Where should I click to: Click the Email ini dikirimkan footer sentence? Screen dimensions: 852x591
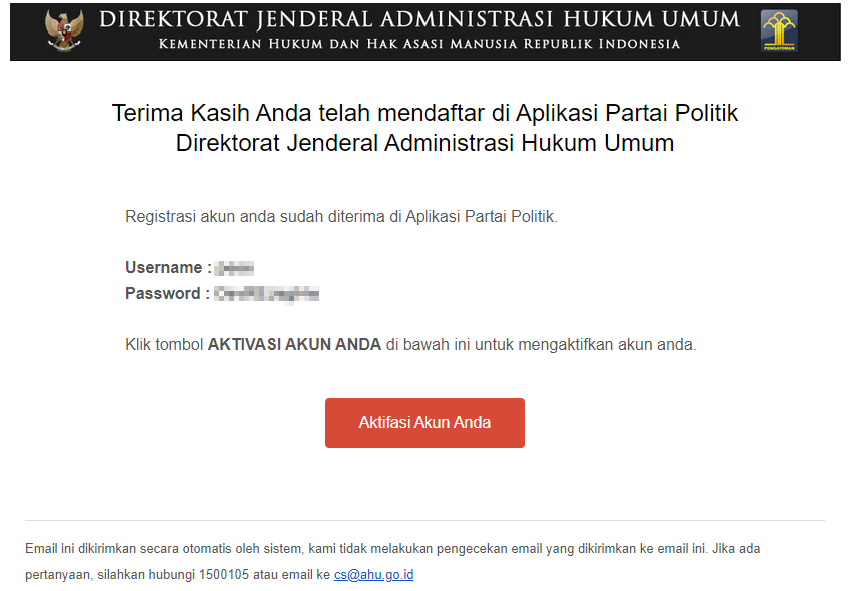coord(392,562)
